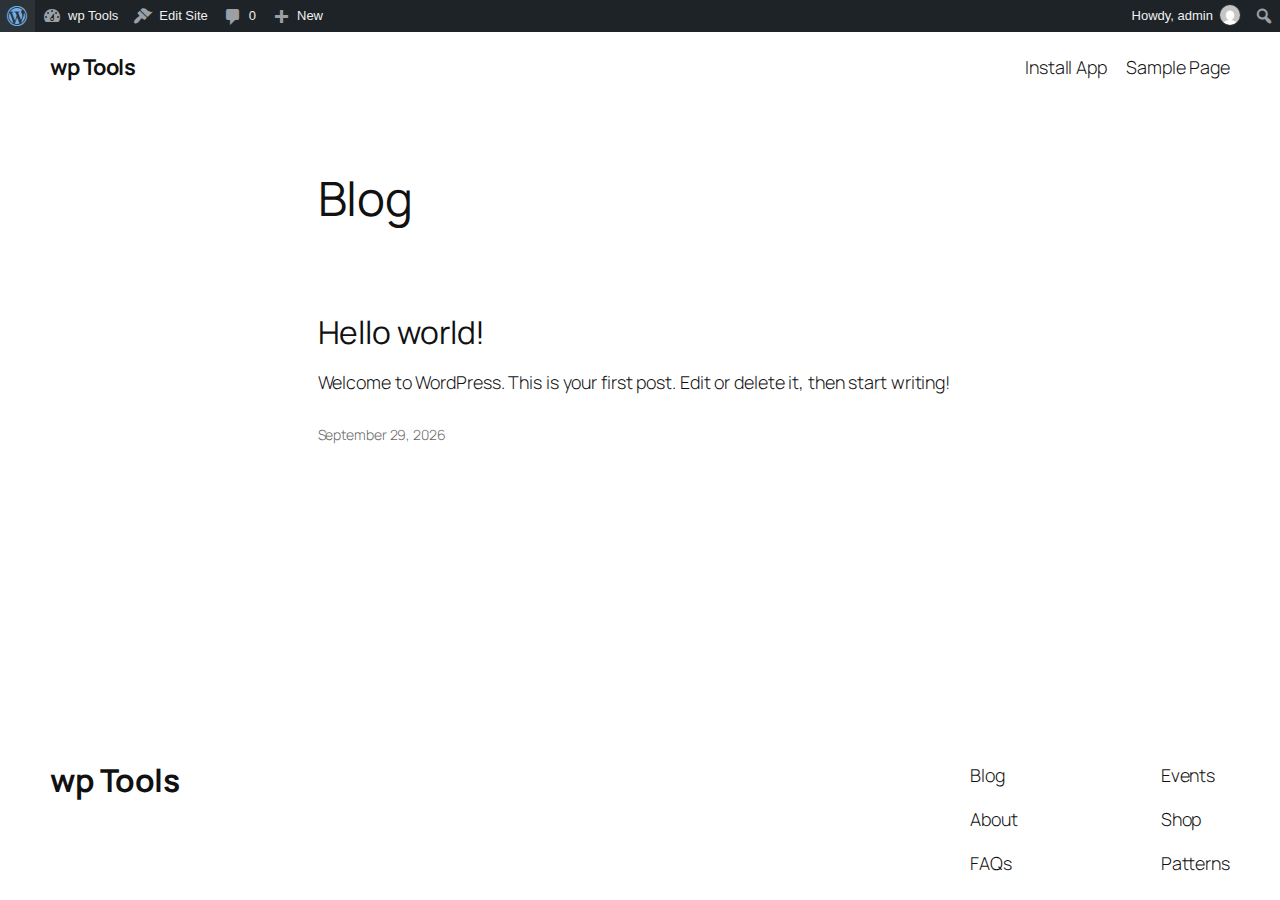This screenshot has height=900, width=1280.
Task: Open the footer About link
Action: pyautogui.click(x=994, y=820)
